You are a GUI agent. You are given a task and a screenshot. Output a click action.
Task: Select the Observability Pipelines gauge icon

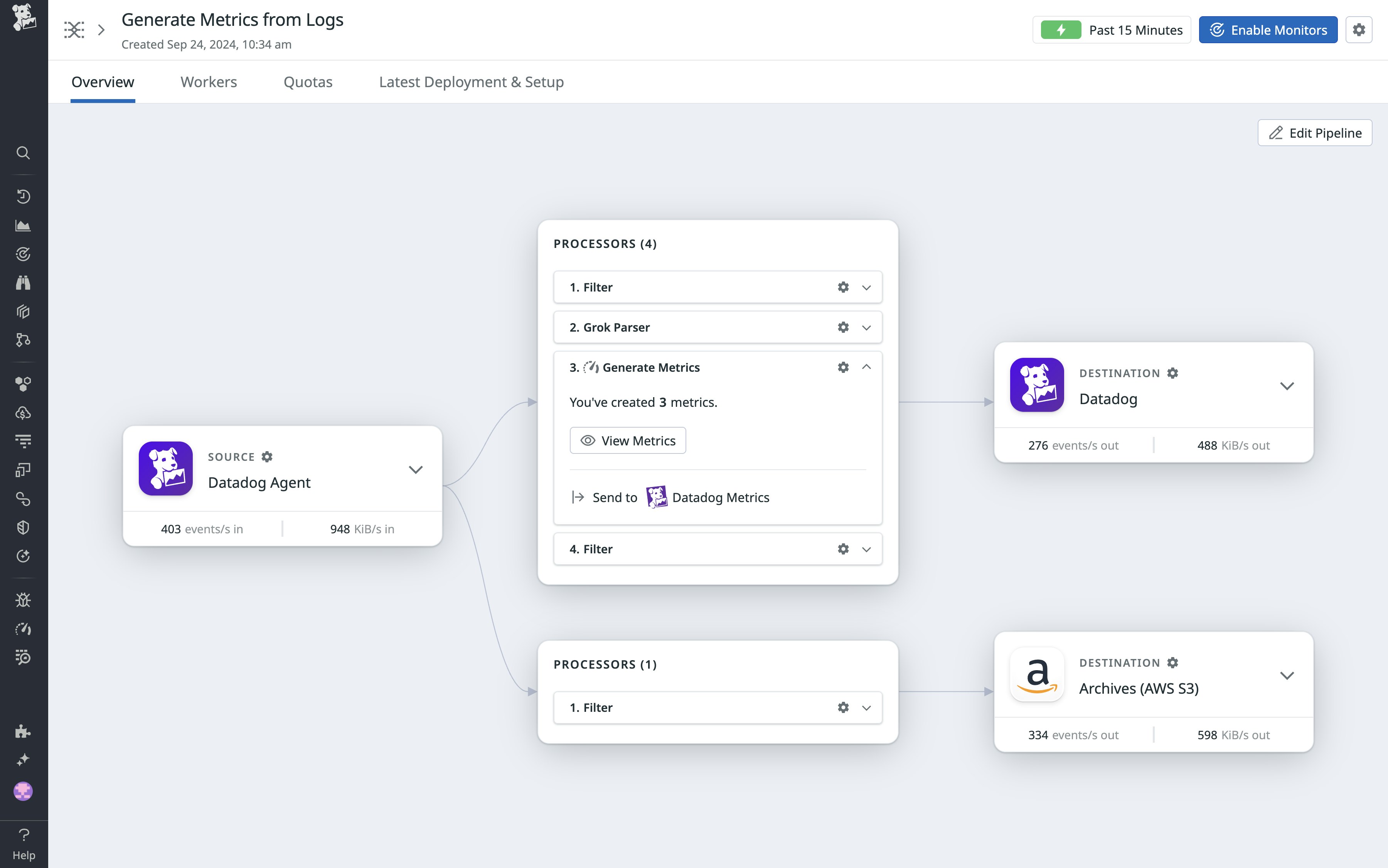(23, 629)
